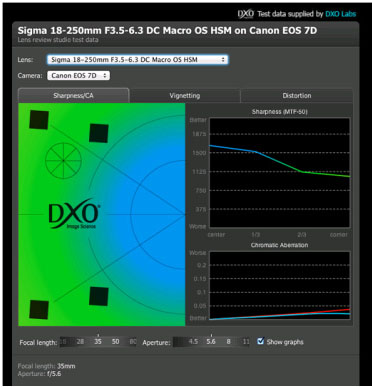This screenshot has width=372, height=387.
Task: Click the spoked circle target on test chart
Action: click(x=63, y=161)
